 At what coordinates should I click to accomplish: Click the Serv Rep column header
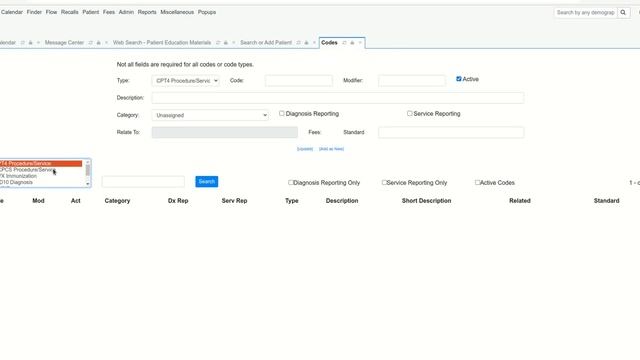234,201
